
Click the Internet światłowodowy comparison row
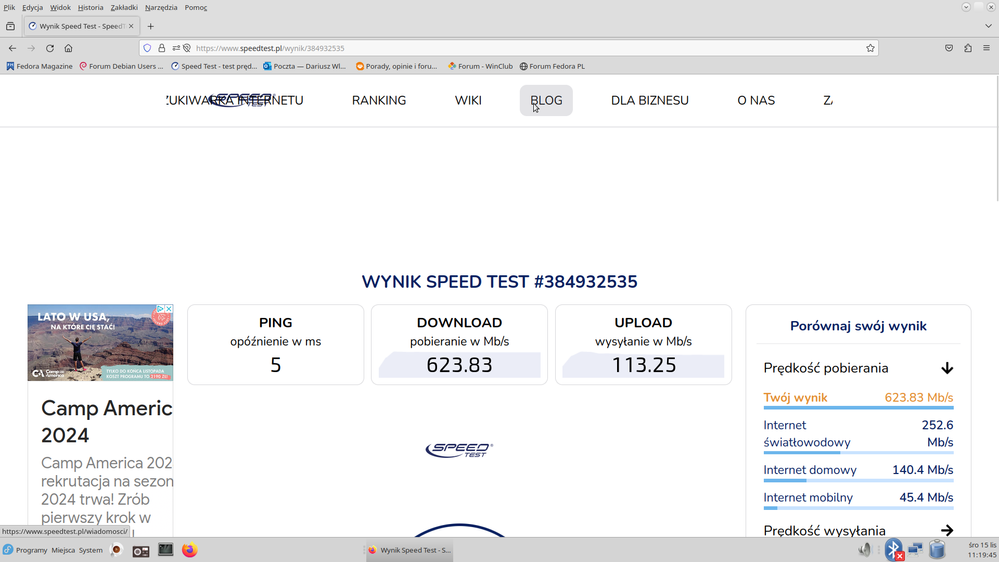[858, 435]
